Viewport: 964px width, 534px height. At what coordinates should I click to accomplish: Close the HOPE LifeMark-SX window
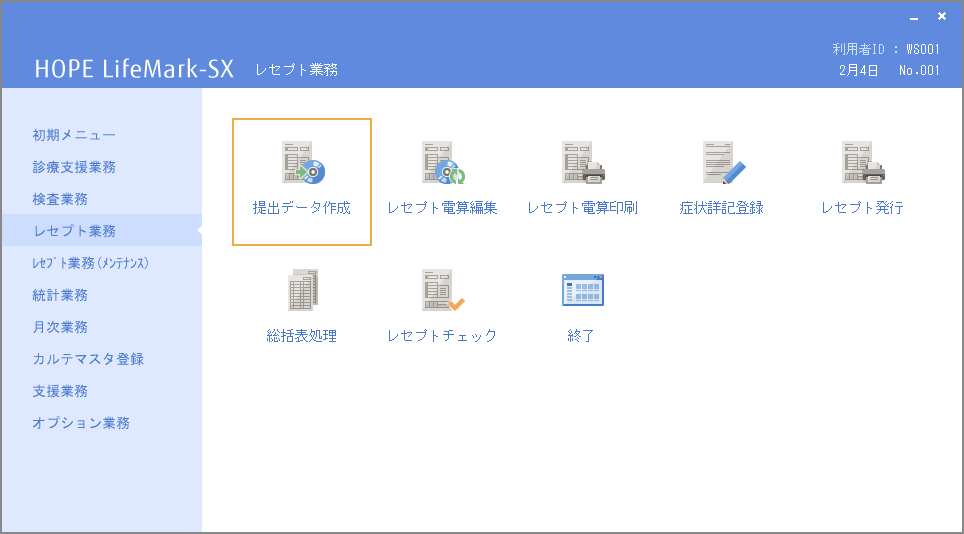pos(942,17)
